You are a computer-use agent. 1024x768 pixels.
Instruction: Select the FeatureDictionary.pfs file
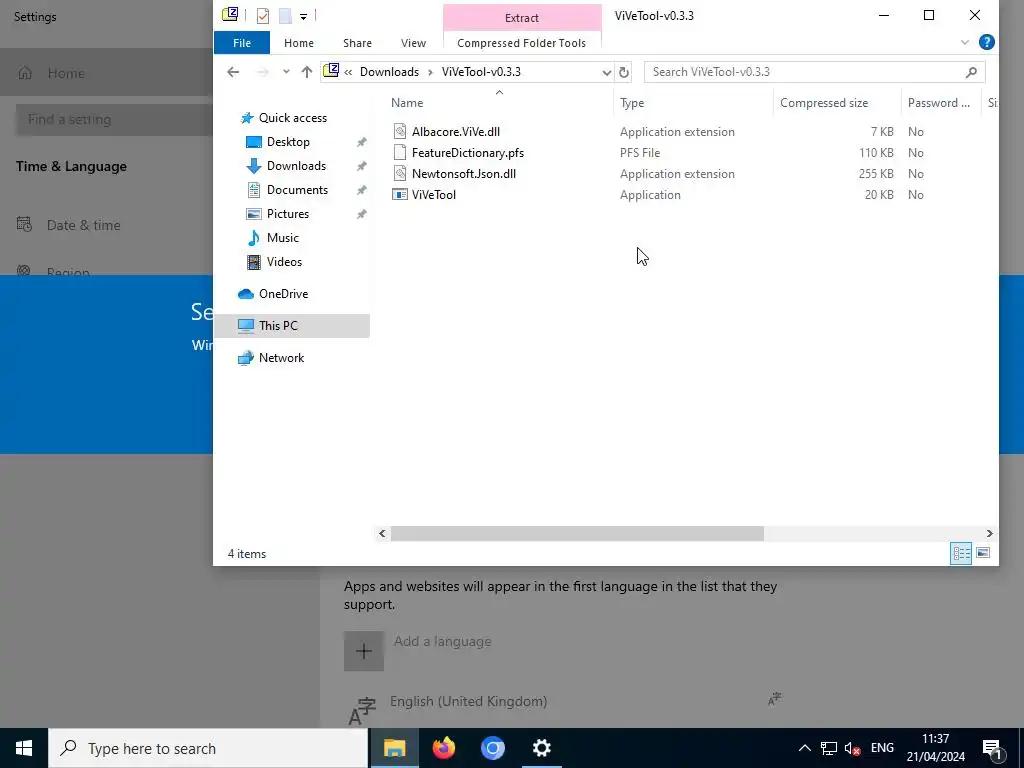[x=468, y=153]
